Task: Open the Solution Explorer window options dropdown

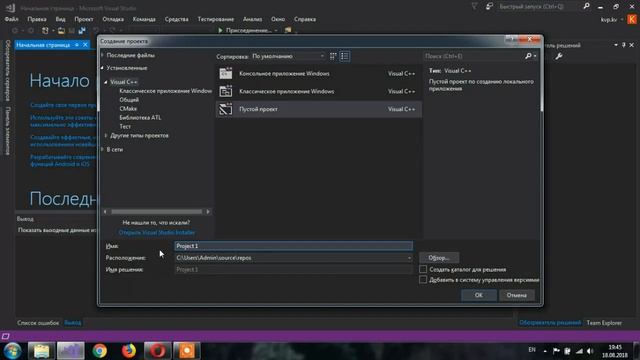Action: pyautogui.click(x=616, y=45)
